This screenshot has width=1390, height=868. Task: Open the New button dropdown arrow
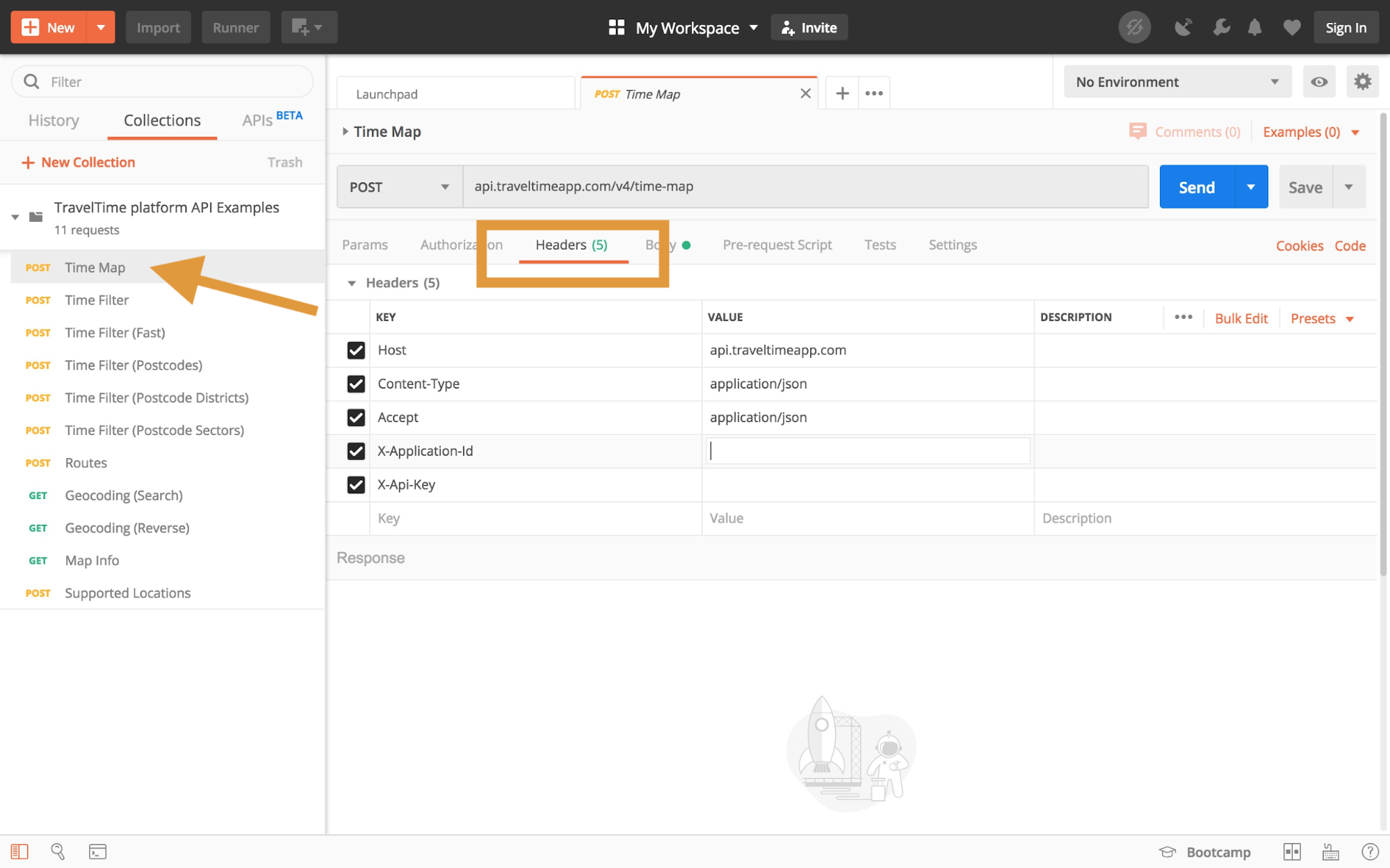(x=101, y=27)
